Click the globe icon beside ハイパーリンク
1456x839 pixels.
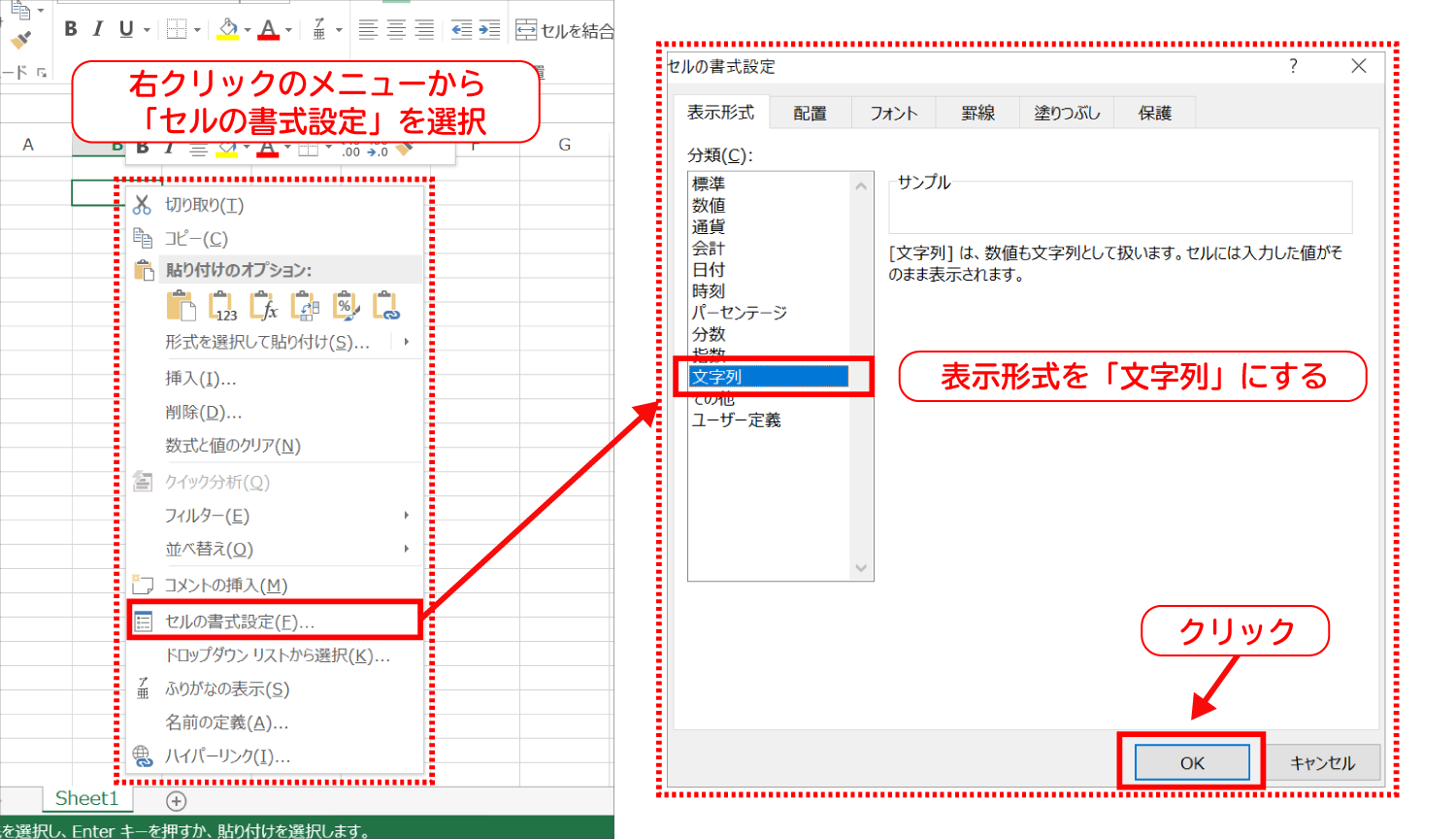143,755
